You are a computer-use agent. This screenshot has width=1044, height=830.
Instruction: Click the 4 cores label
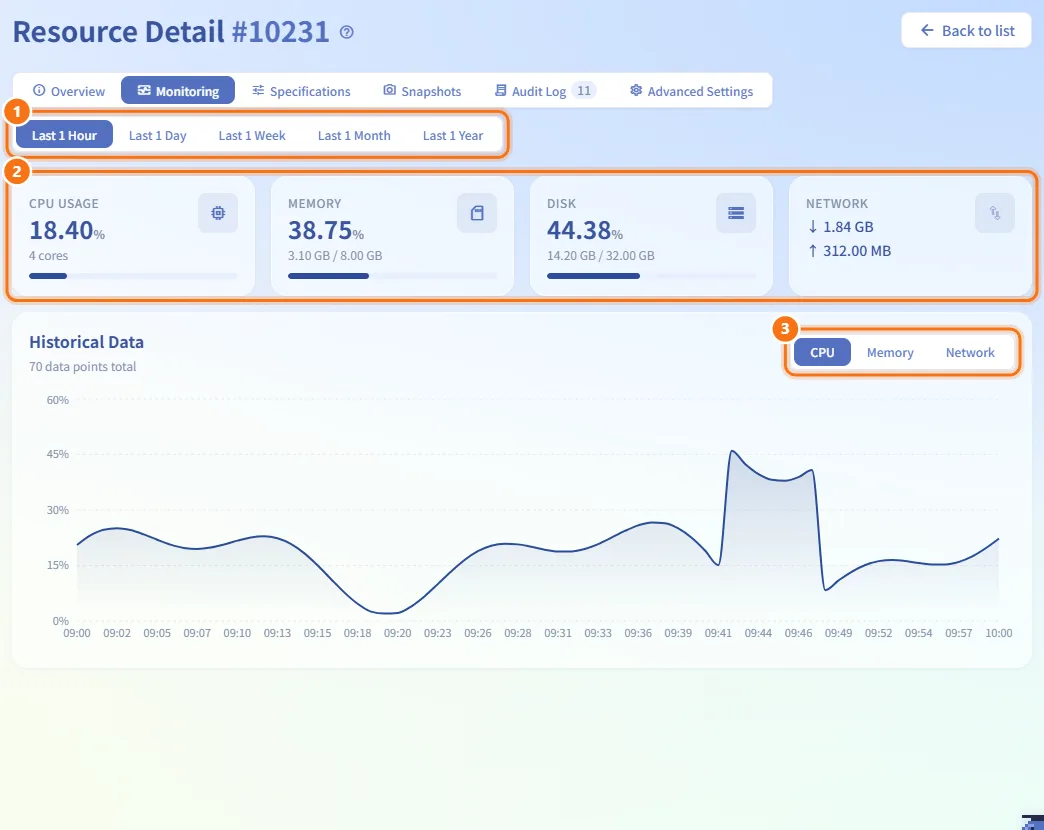[x=49, y=256]
